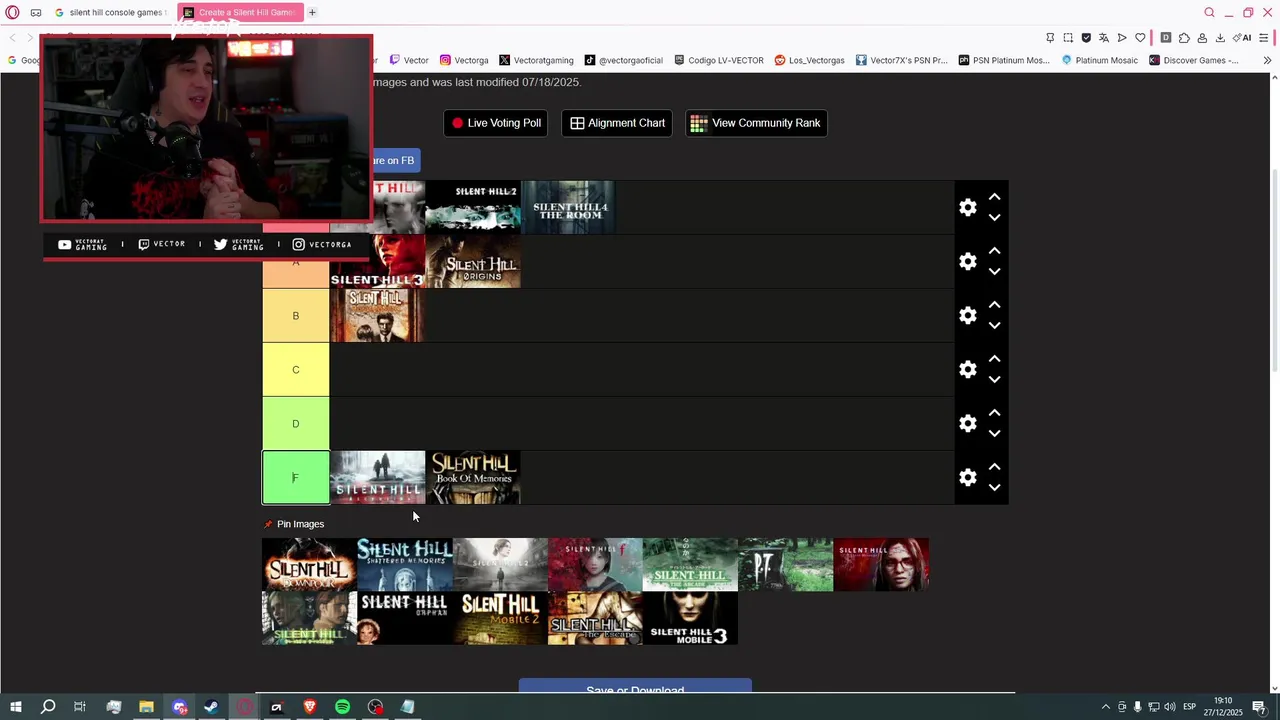Open the AI assistant icon
1280x720 pixels.
1242,38
